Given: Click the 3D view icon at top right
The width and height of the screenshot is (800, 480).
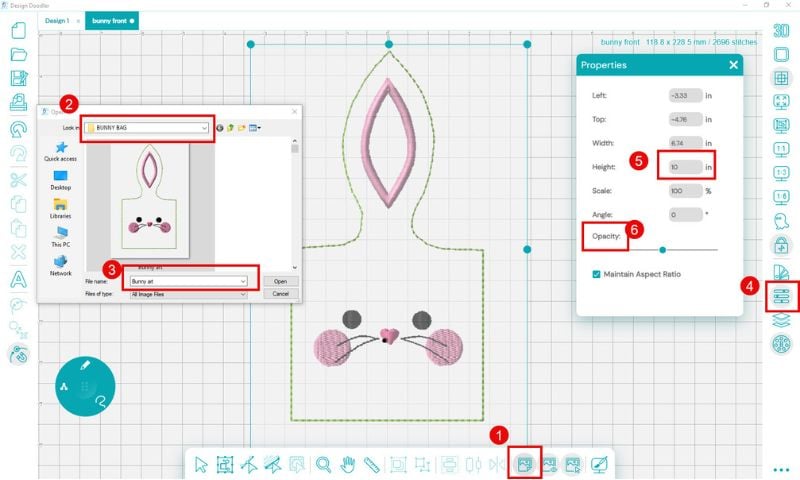Looking at the screenshot, I should [x=782, y=31].
